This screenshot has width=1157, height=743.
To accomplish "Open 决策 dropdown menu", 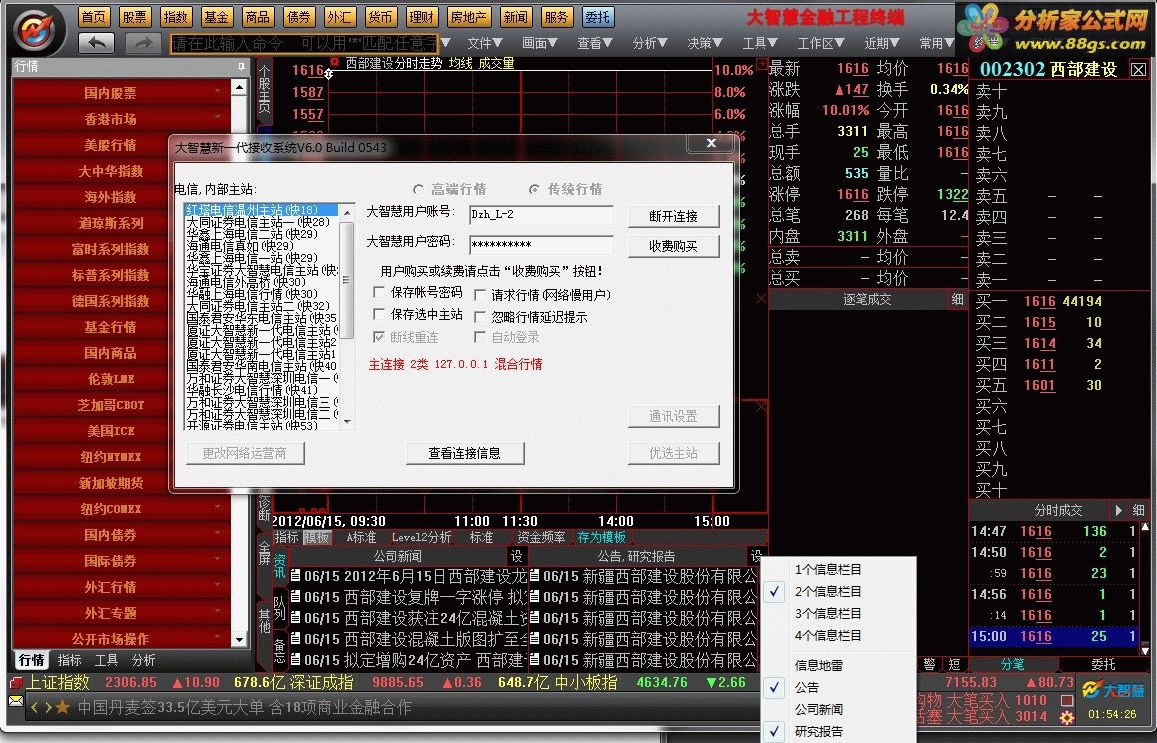I will pos(705,44).
